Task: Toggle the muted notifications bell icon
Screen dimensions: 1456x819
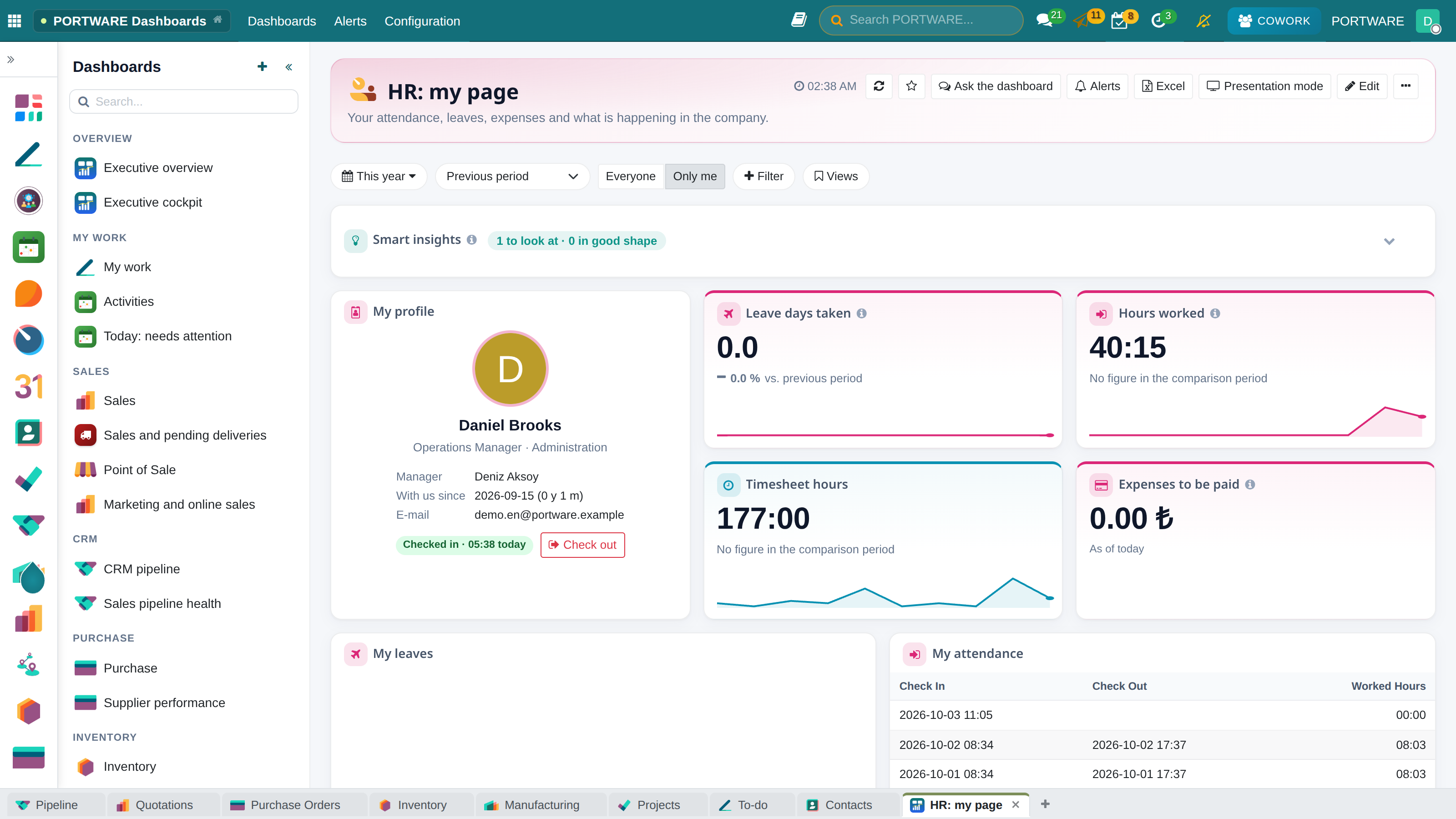Action: [x=1203, y=21]
